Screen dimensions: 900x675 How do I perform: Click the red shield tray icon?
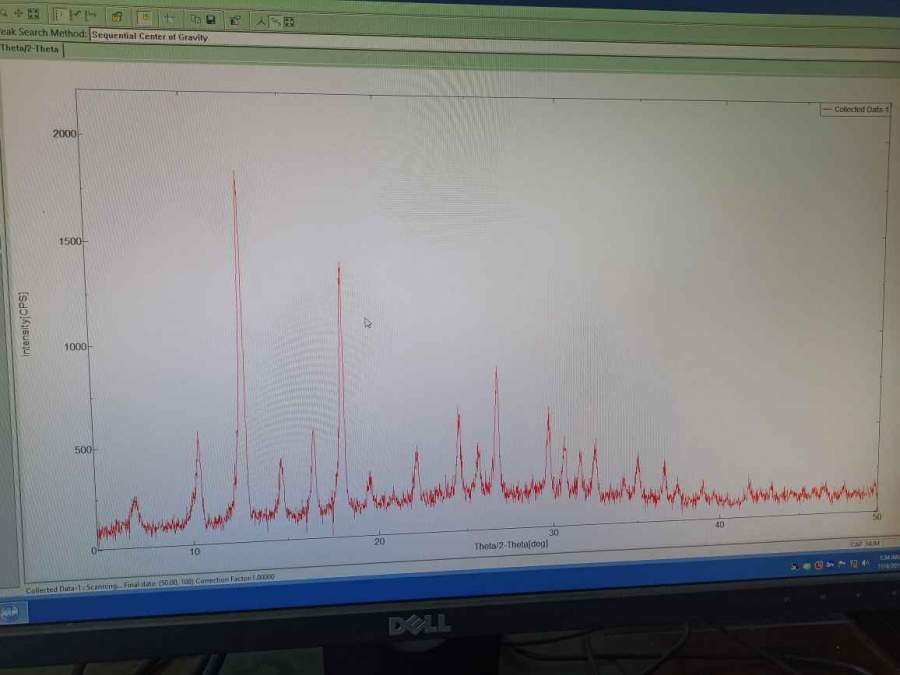[819, 565]
